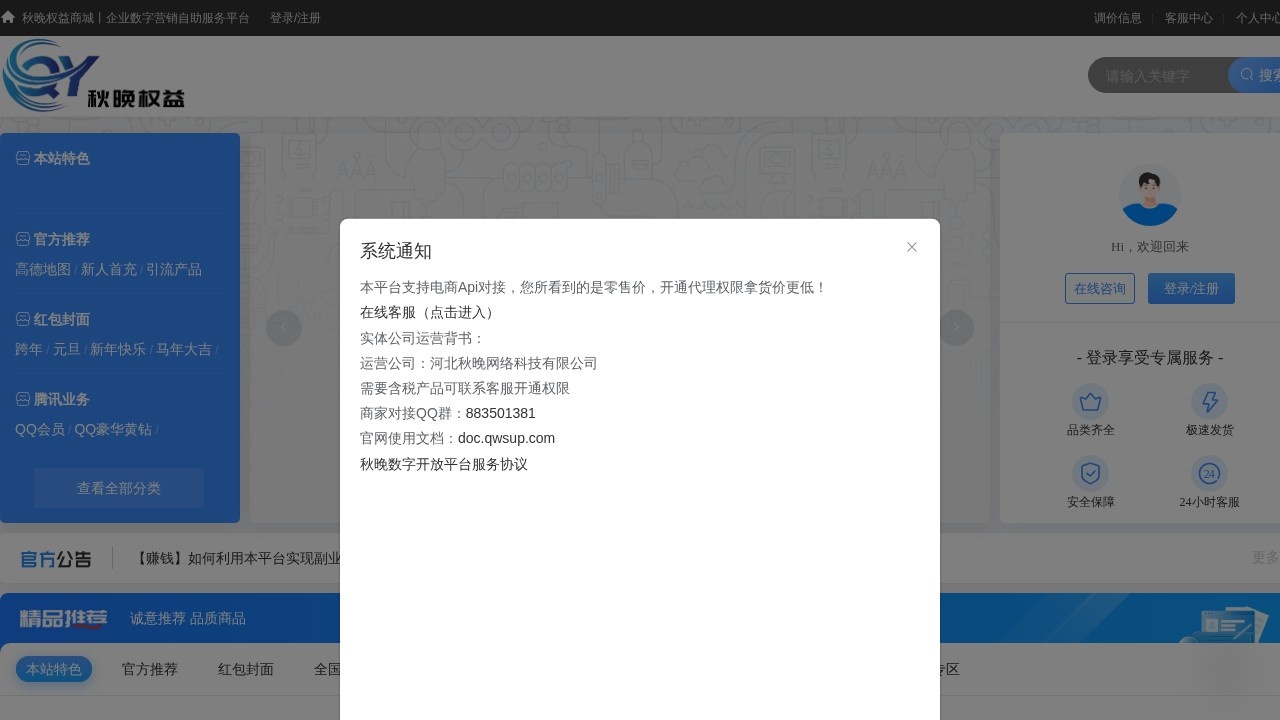Open 新年快乐 category link
The height and width of the screenshot is (720, 1280).
click(x=118, y=349)
